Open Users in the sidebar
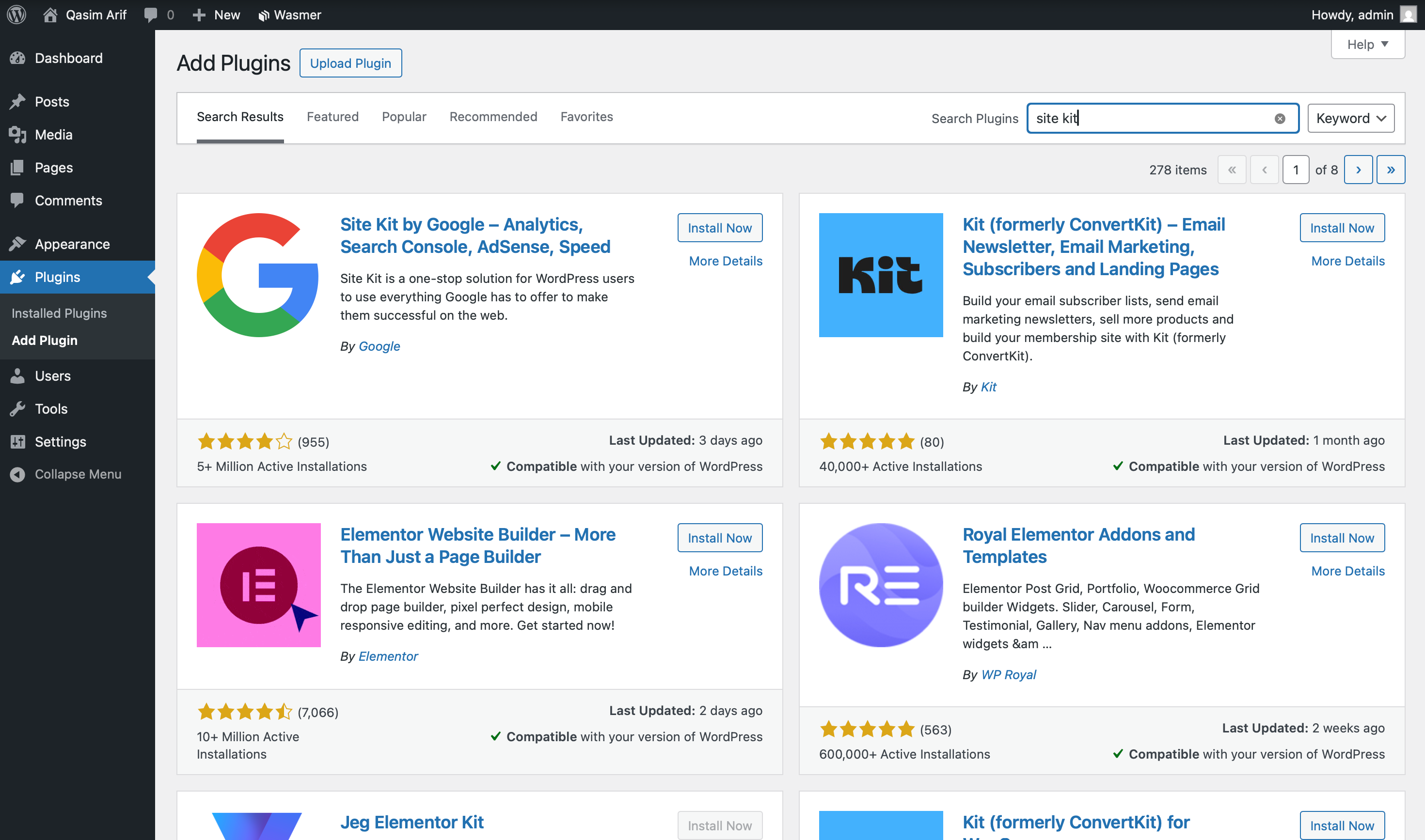Screen dimensions: 1425x840 tap(78, 375)
